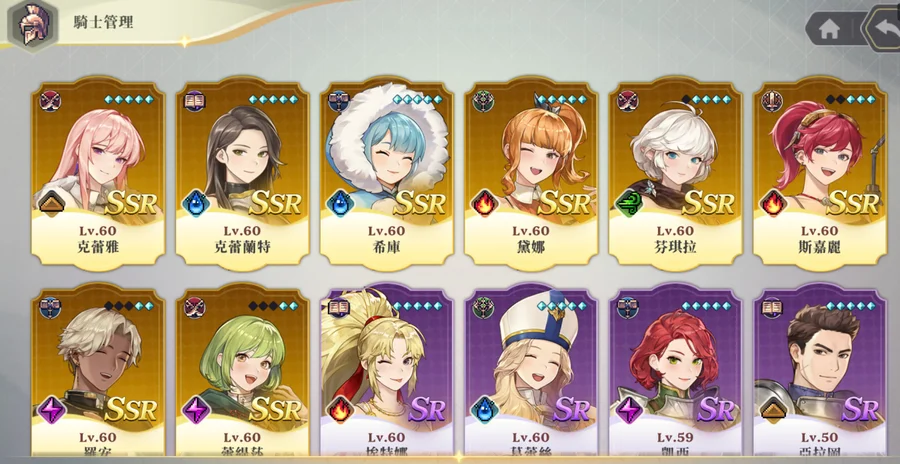Click the home icon button
This screenshot has height=464, width=900.
829,29
